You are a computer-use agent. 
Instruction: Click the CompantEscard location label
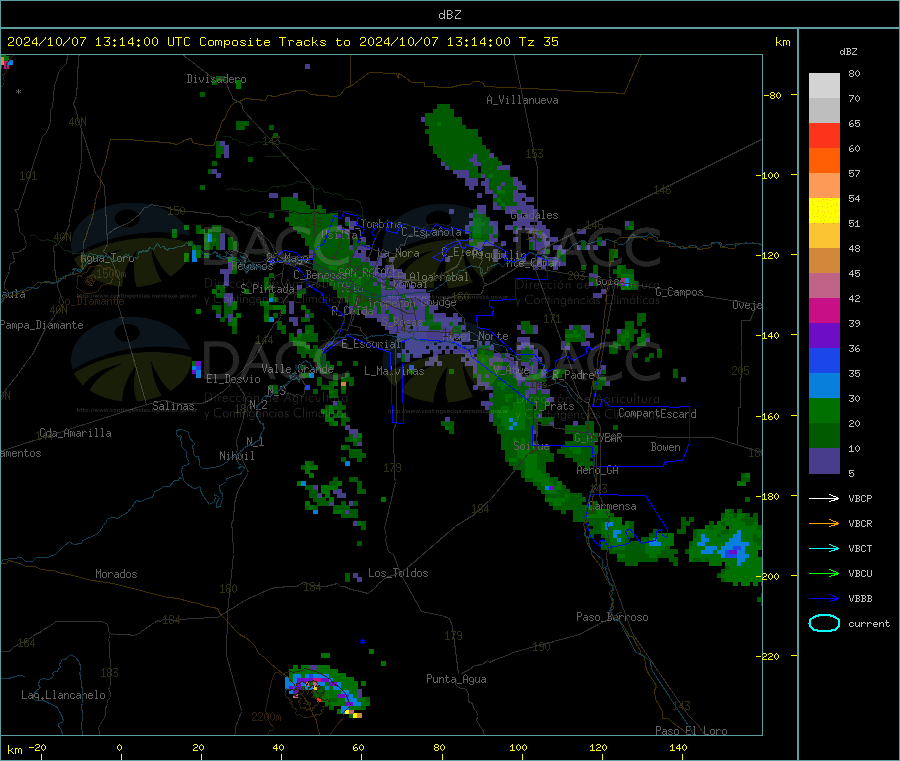pyautogui.click(x=657, y=414)
